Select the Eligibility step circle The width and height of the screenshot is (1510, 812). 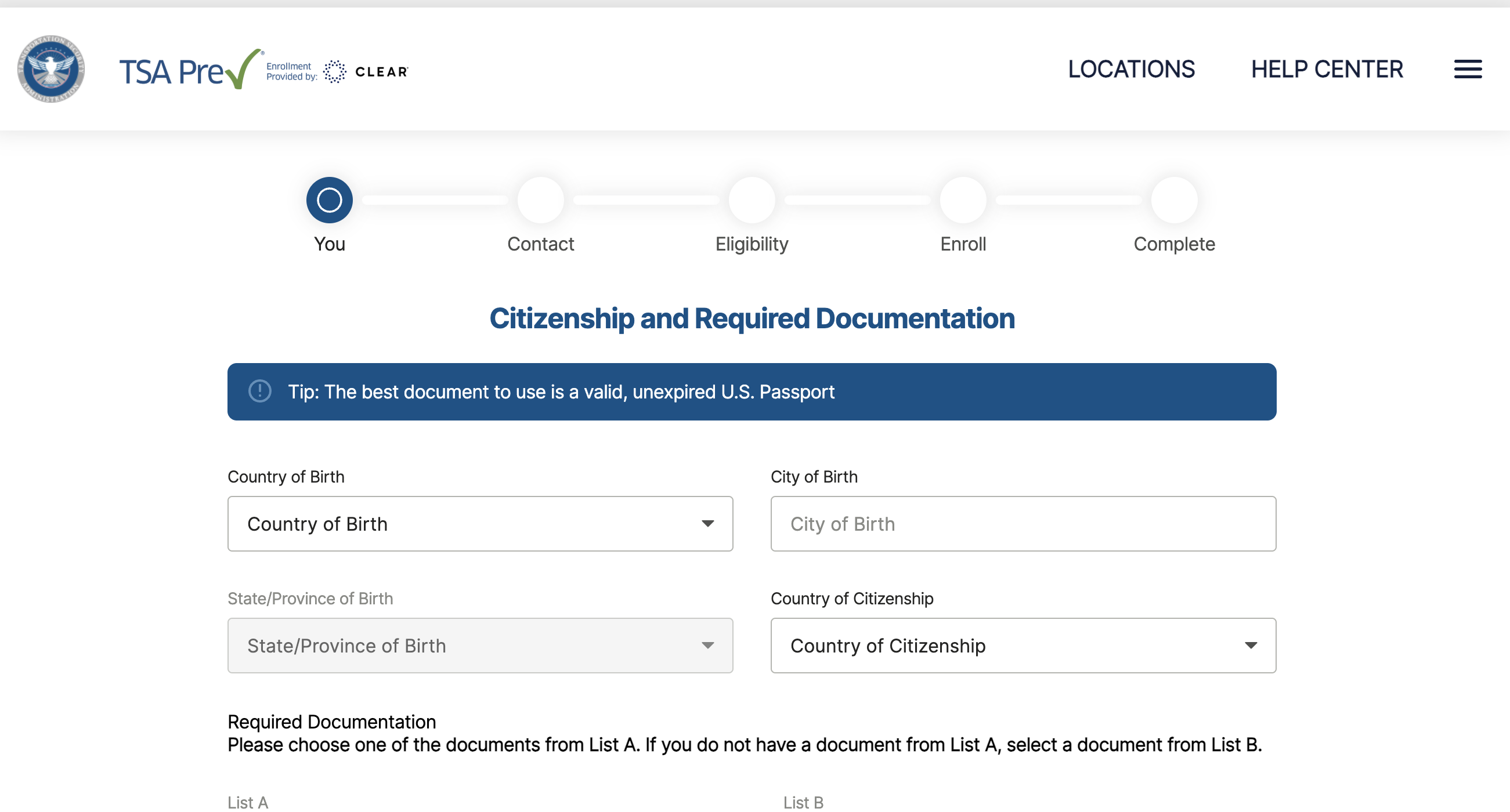(x=752, y=200)
